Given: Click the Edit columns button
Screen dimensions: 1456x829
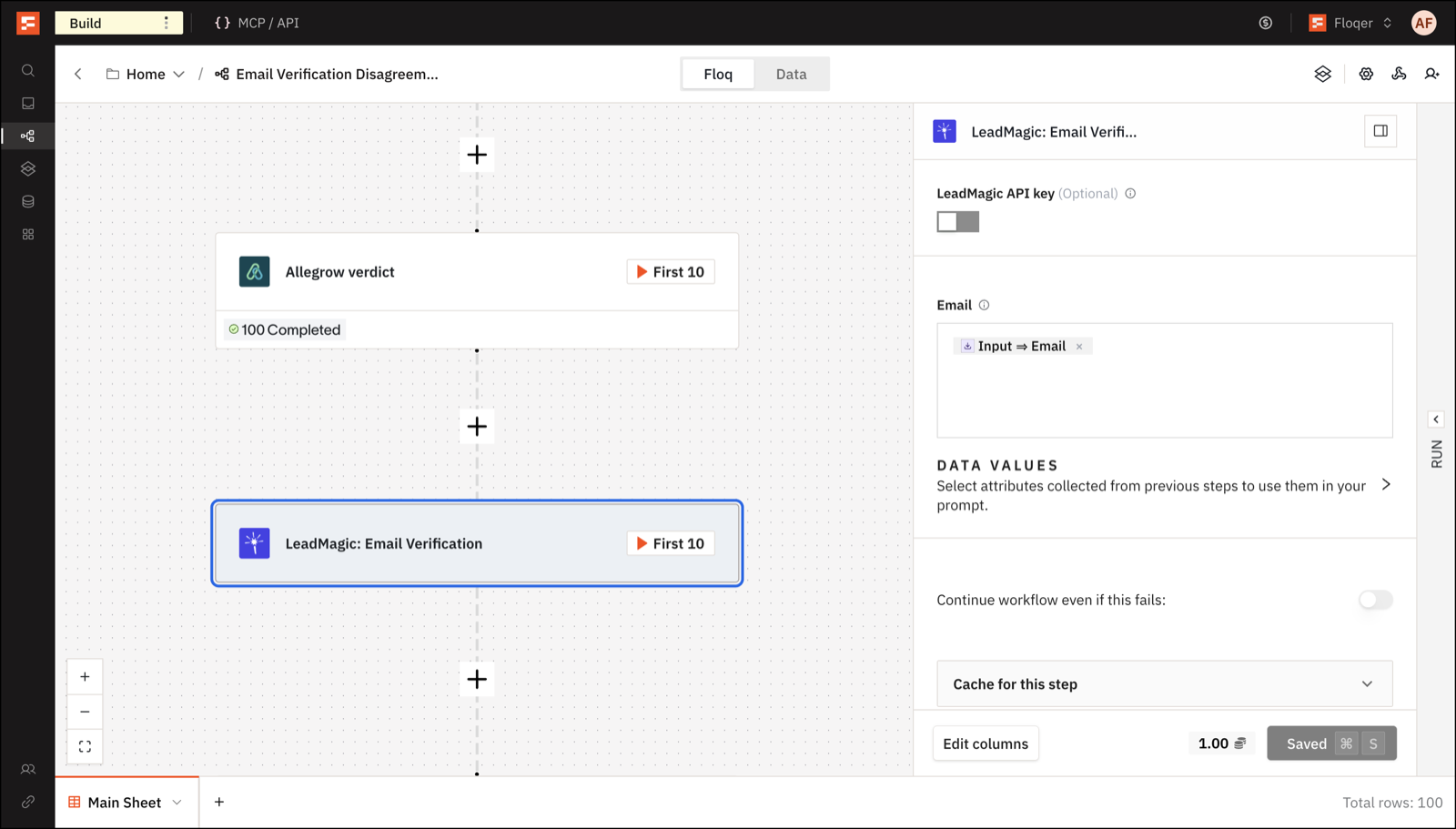Looking at the screenshot, I should coord(986,743).
